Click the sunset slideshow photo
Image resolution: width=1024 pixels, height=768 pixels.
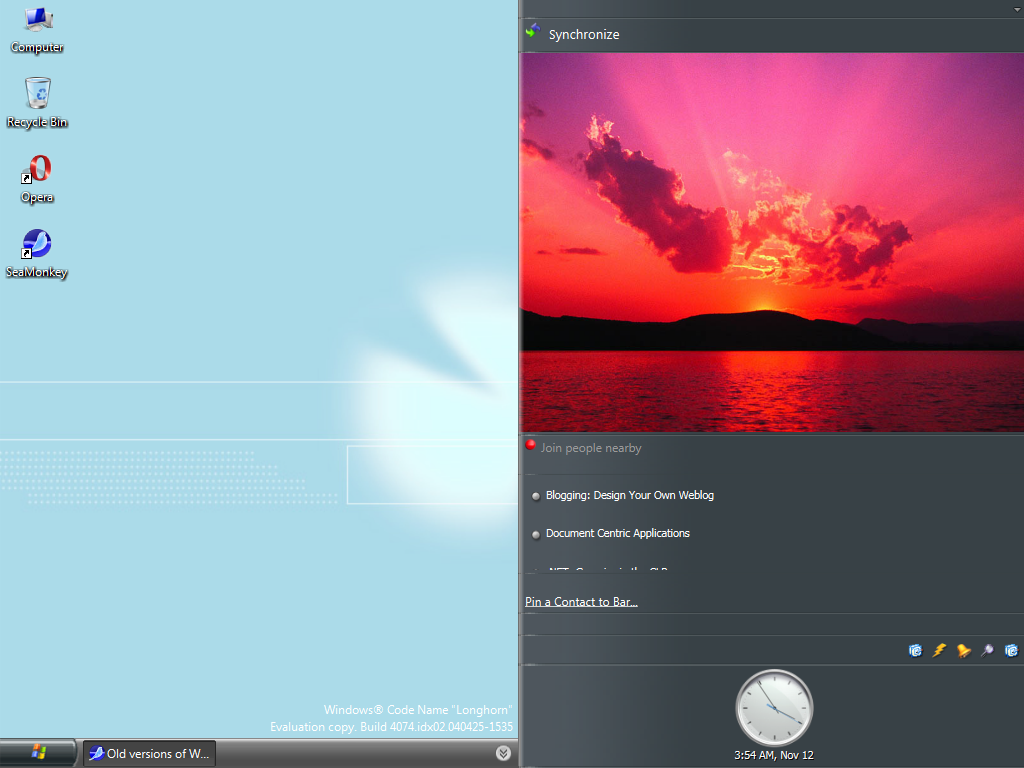(x=771, y=242)
